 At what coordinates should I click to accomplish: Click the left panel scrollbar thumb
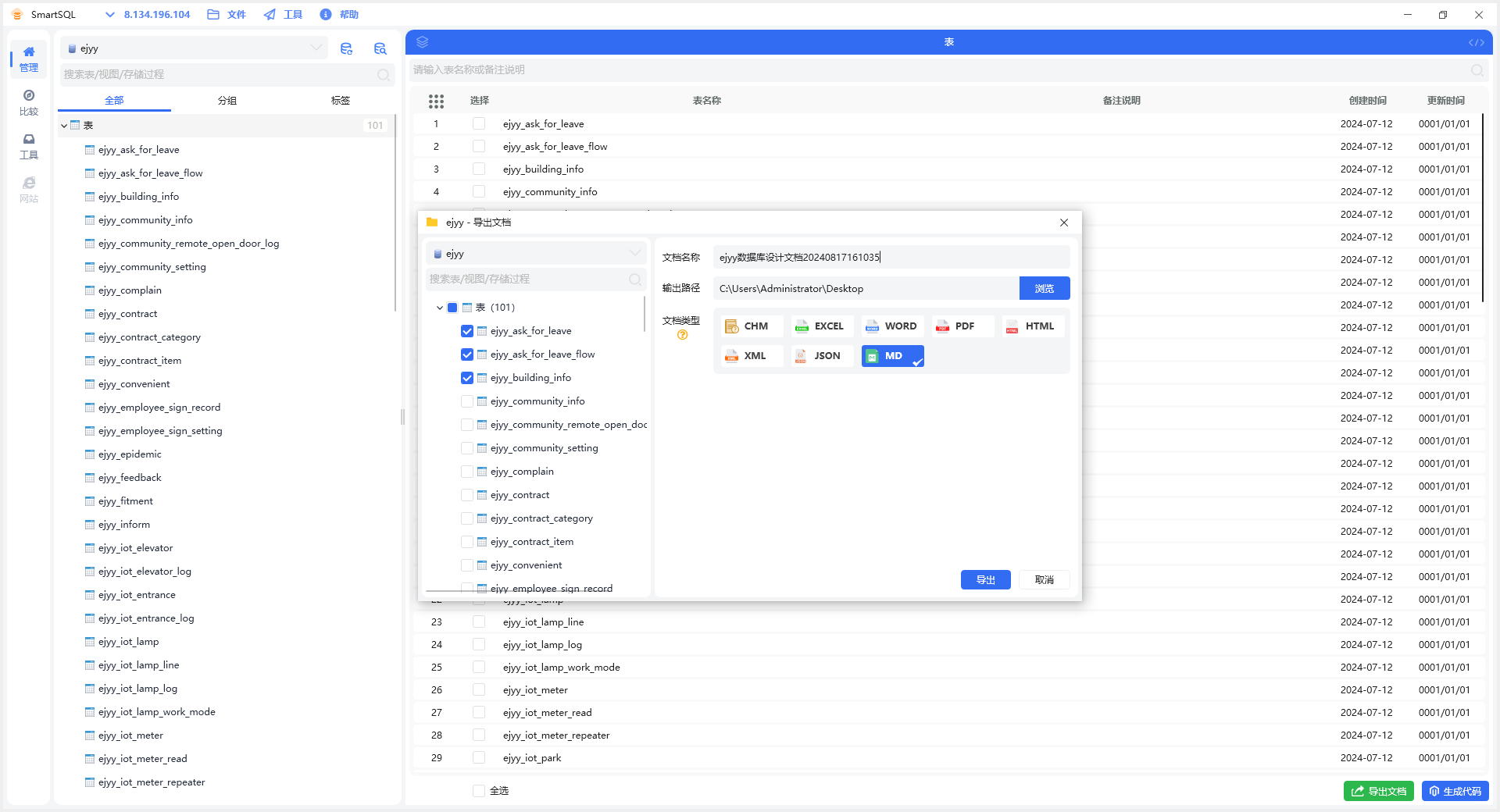(396, 212)
